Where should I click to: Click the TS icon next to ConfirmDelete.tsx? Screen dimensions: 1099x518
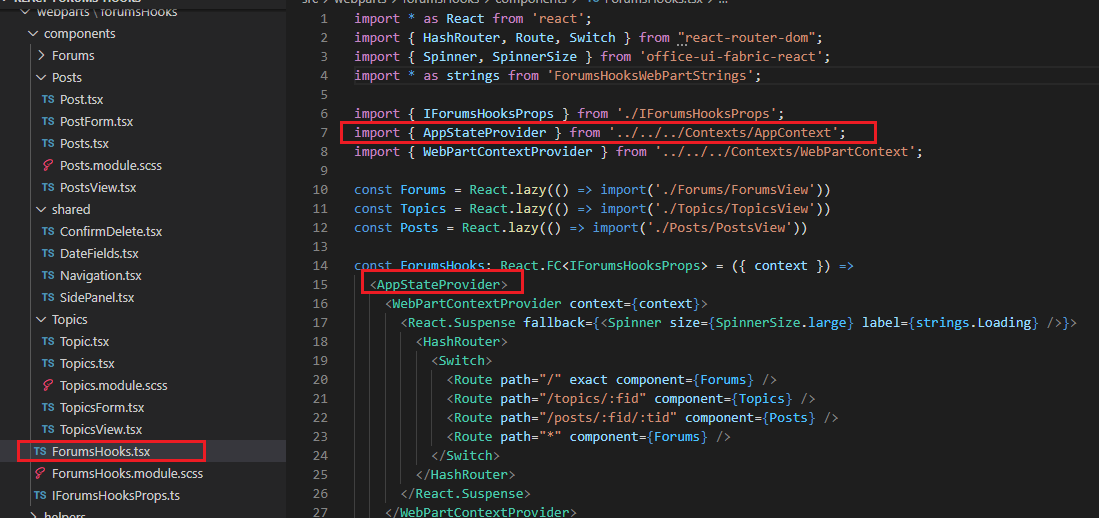(48, 231)
